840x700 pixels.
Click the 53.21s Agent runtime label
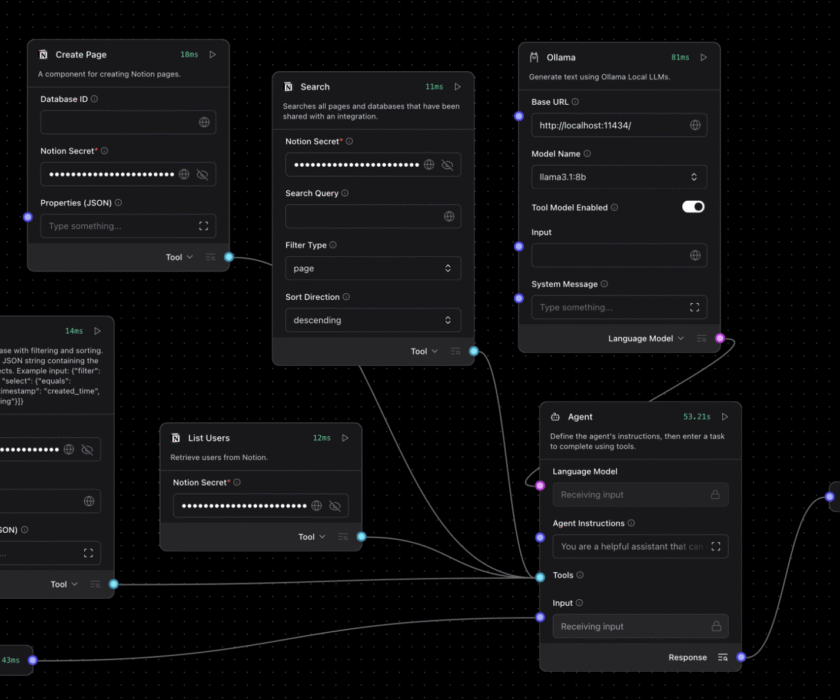pos(697,417)
